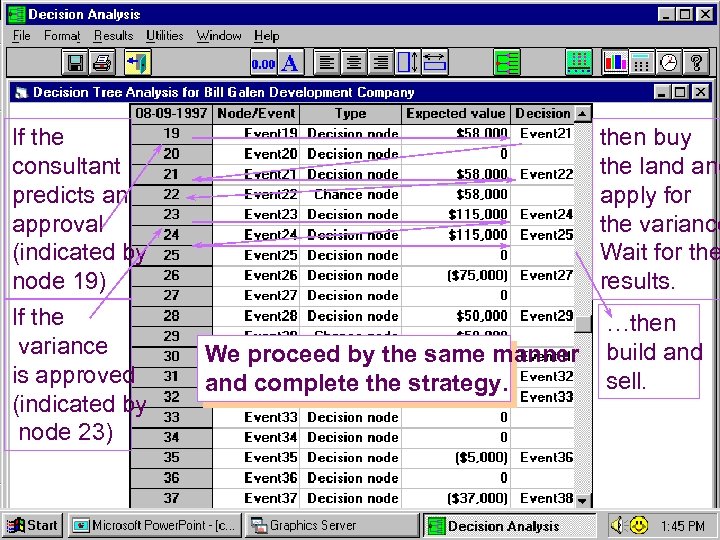Screen dimensions: 720x540
Task: Switch to Microsoft PowerPoint taskbar button
Action: point(155,525)
